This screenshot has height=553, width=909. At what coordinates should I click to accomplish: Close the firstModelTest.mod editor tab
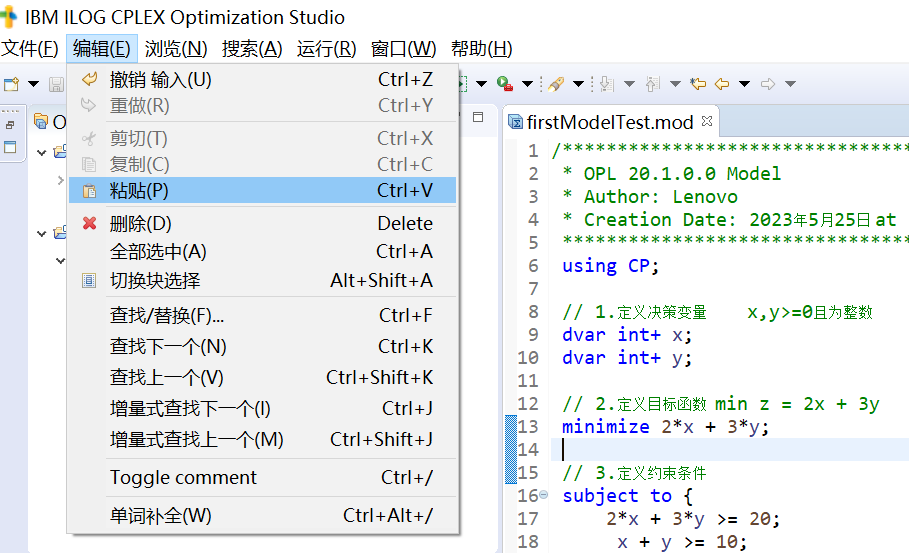[707, 121]
